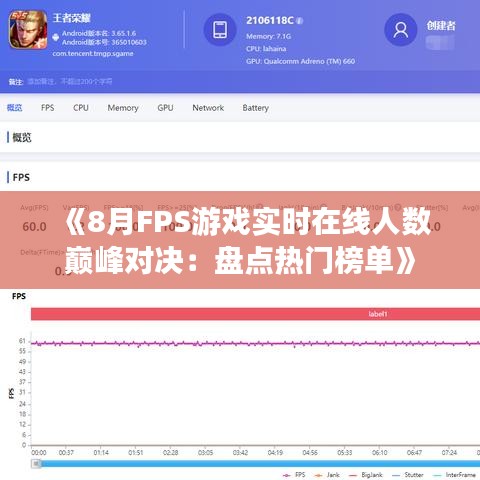Click the GPU Qualcomm Adreno 660 text
The image size is (480, 480).
click(300, 61)
